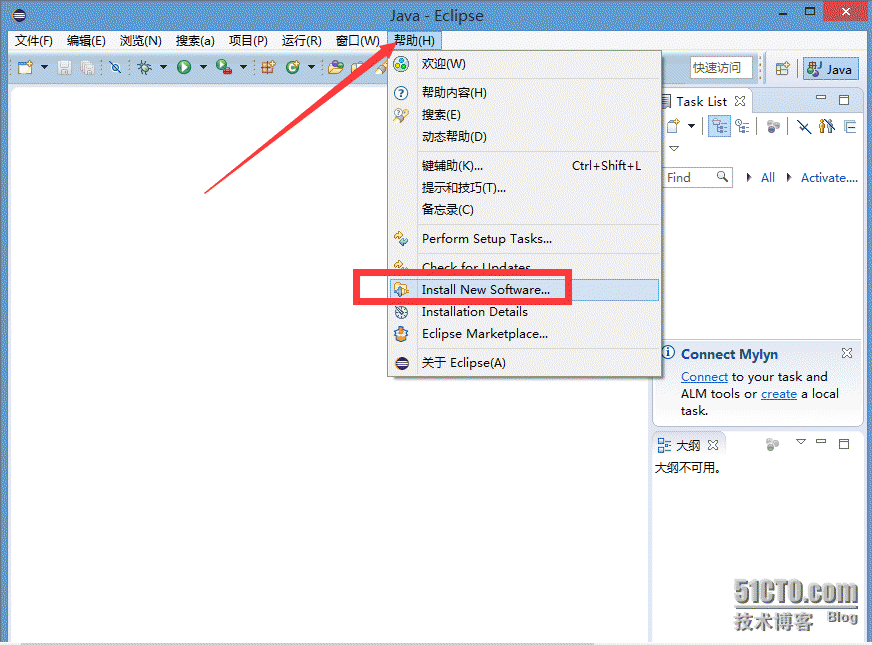This screenshot has width=872, height=645.
Task: Click the Connect link in Connect Mylyn
Action: tap(704, 377)
